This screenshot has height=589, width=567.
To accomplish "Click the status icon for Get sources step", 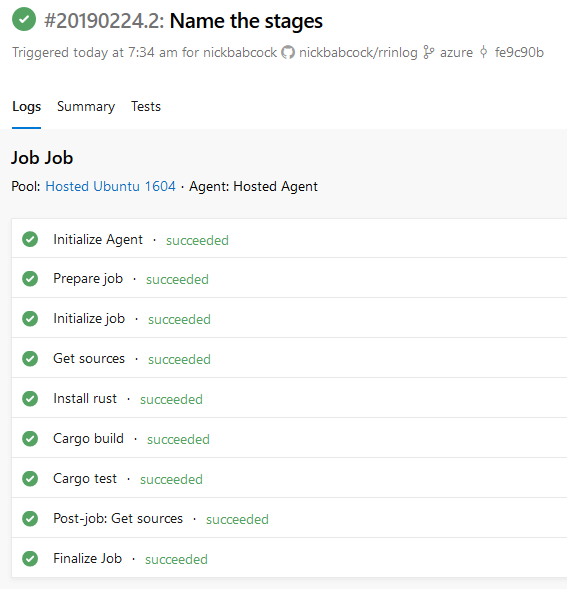I will point(30,358).
